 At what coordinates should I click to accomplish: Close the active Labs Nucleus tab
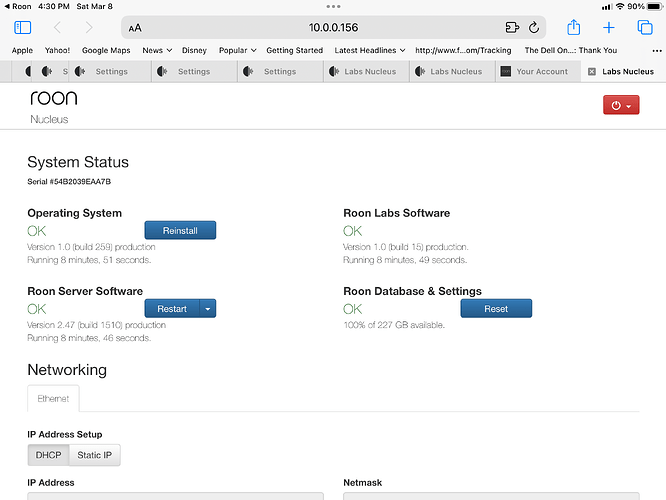pos(592,71)
